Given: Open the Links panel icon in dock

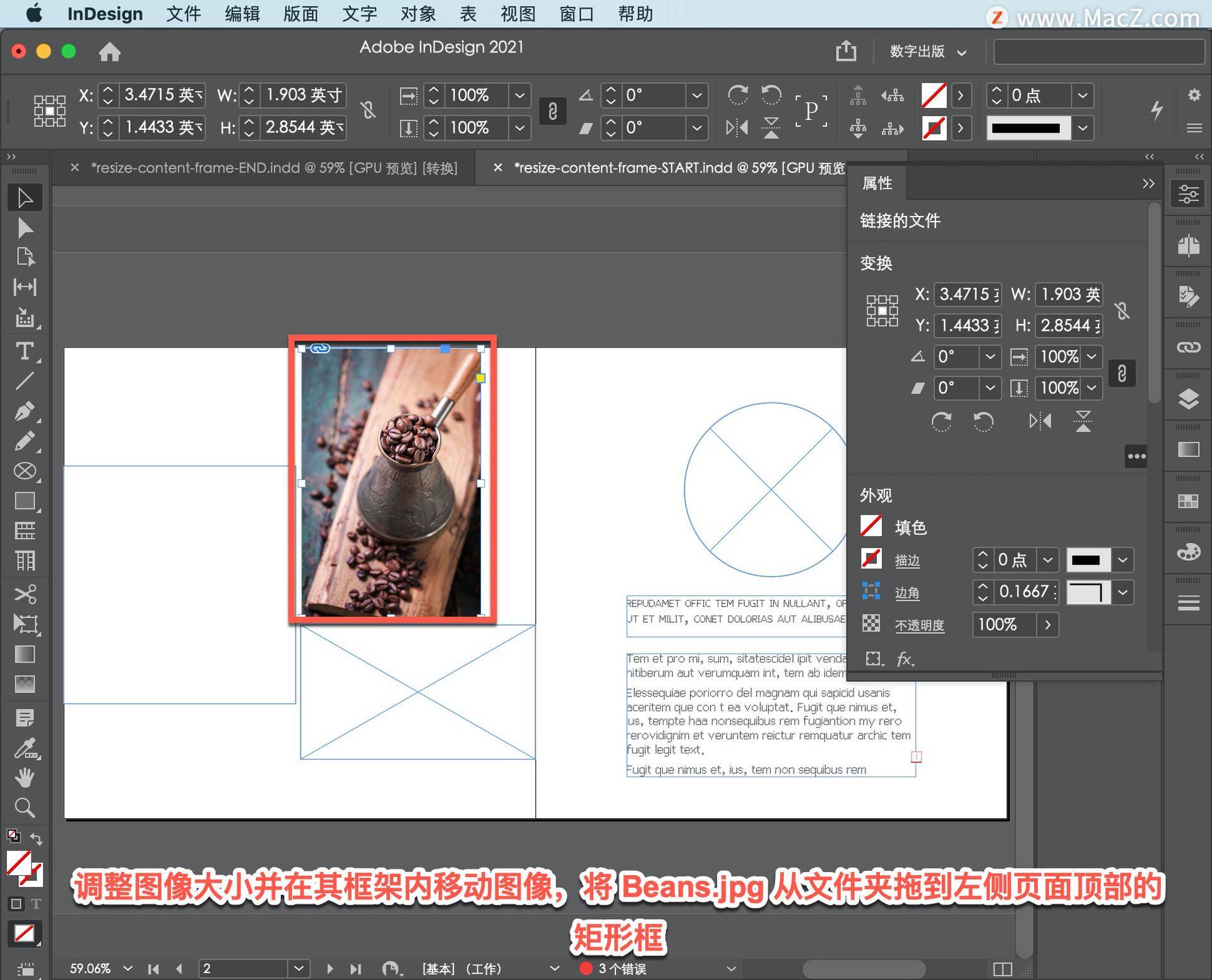Looking at the screenshot, I should (x=1188, y=347).
